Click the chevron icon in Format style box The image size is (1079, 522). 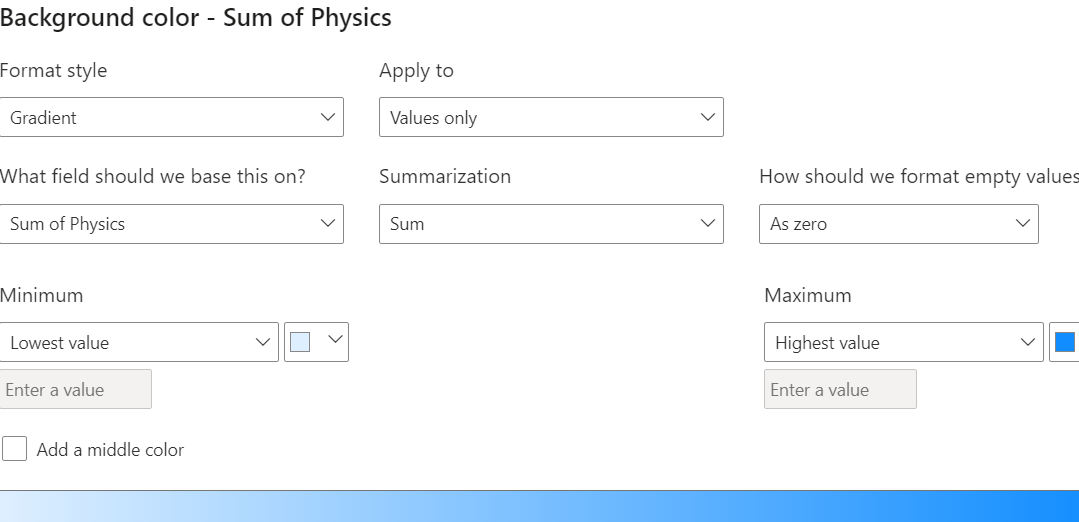click(328, 117)
